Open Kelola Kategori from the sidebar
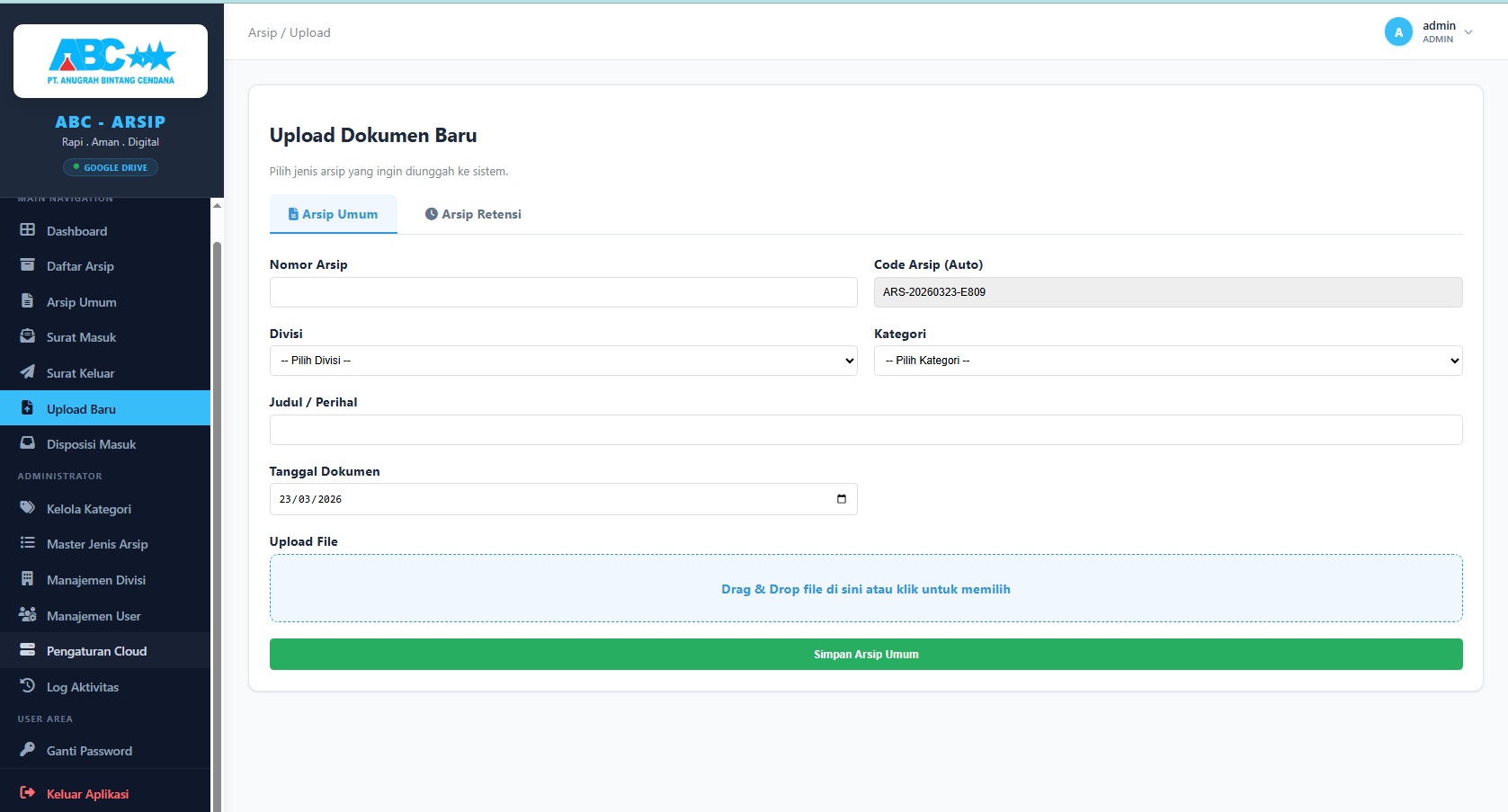This screenshot has width=1508, height=812. pyautogui.click(x=105, y=509)
